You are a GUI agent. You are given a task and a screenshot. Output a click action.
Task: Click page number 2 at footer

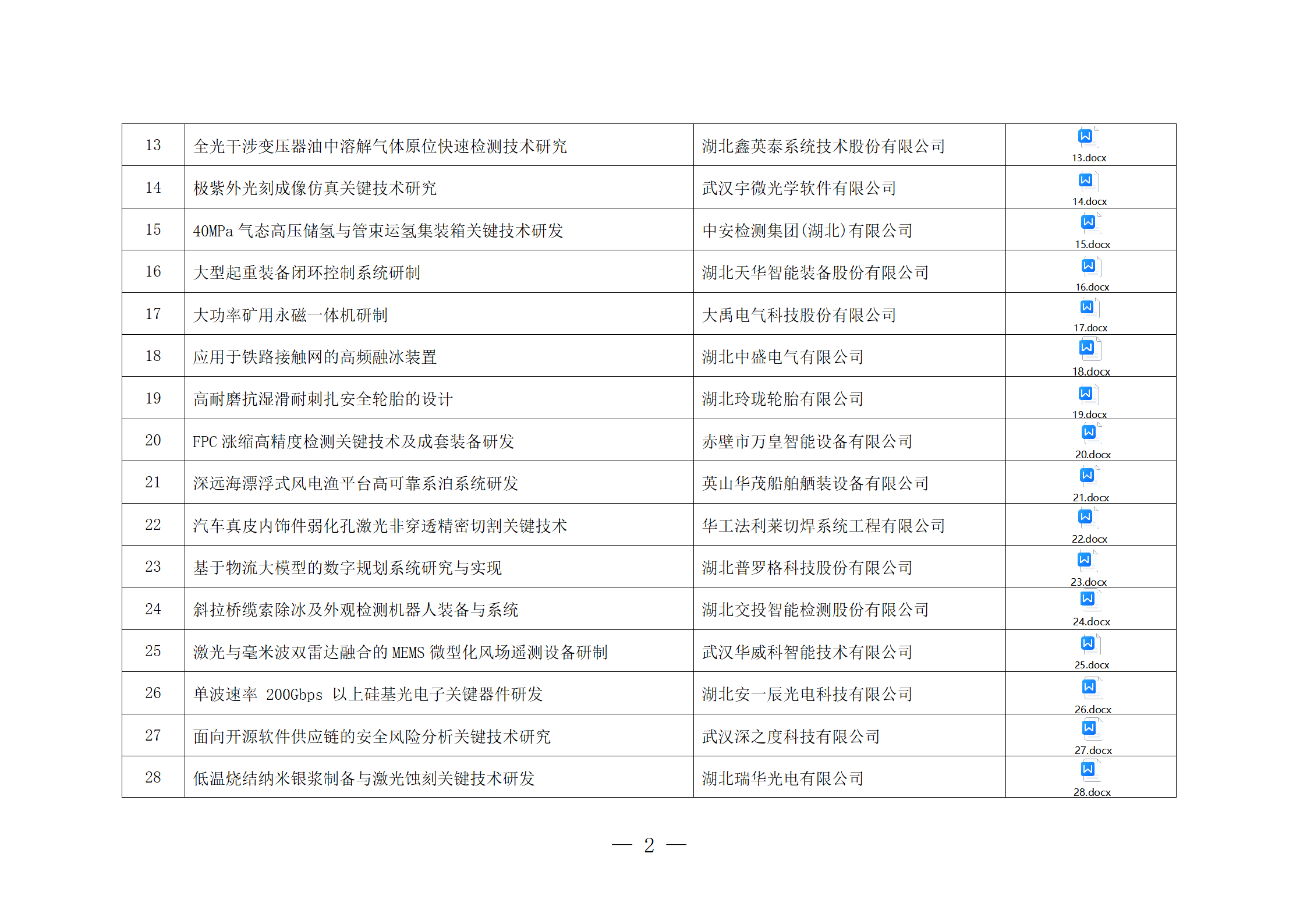pyautogui.click(x=649, y=845)
